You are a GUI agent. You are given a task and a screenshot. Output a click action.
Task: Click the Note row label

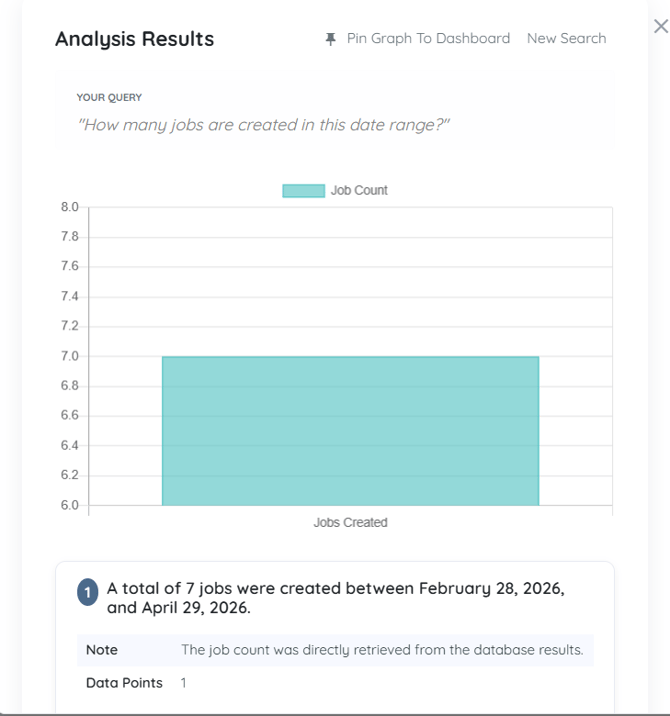102,650
